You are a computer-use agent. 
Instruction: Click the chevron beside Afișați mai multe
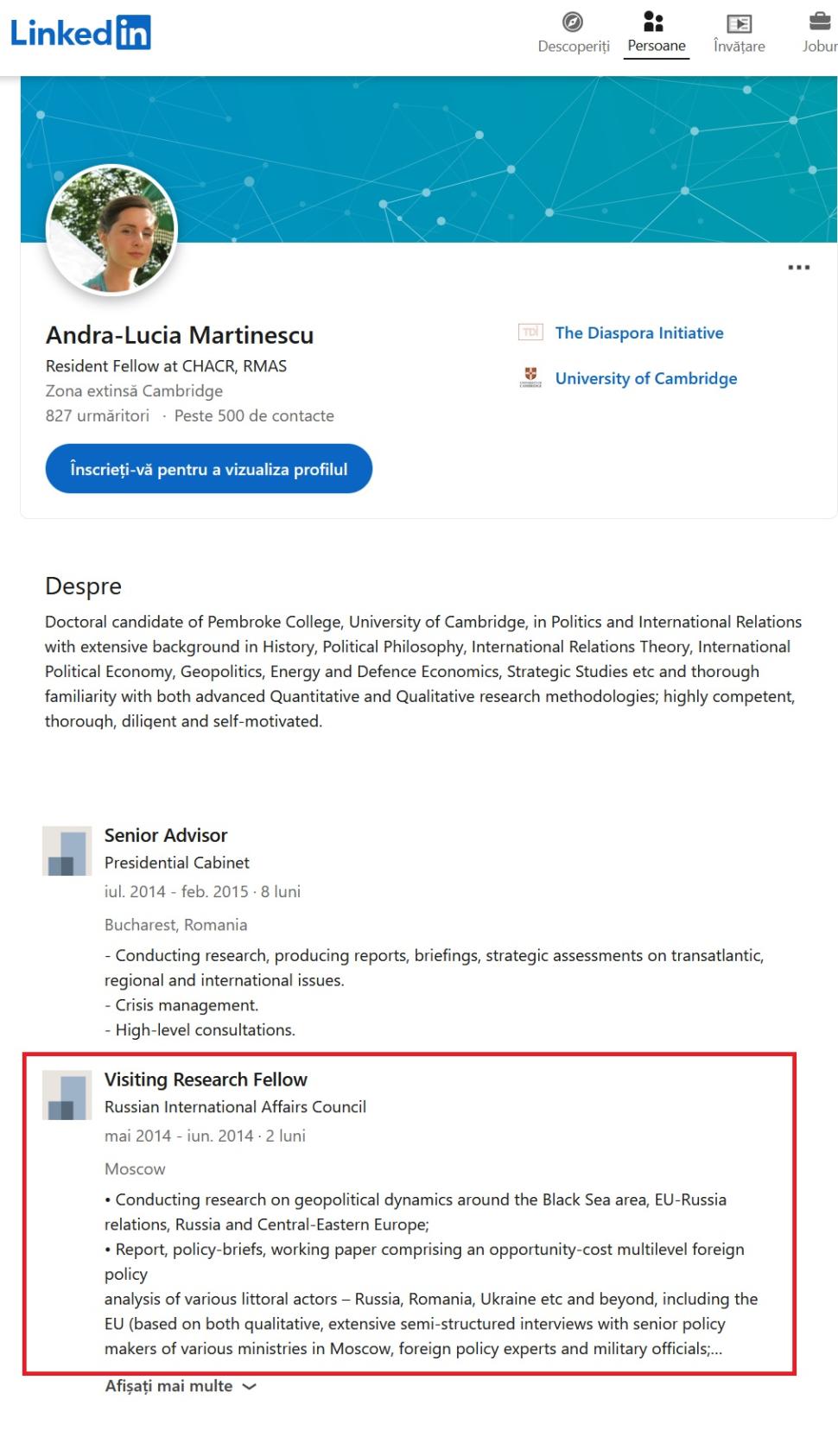point(250,1387)
